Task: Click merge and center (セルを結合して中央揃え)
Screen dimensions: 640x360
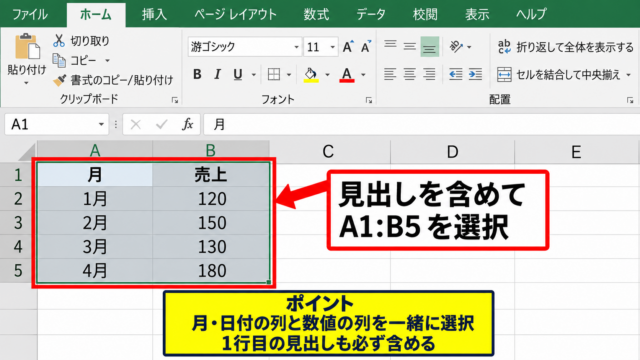Action: click(559, 75)
